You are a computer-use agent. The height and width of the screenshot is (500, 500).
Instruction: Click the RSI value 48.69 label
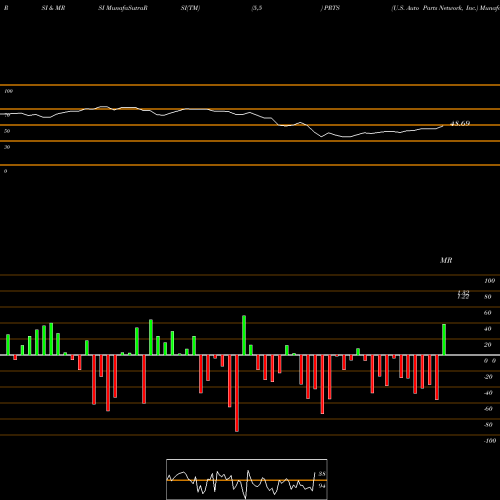click(460, 123)
